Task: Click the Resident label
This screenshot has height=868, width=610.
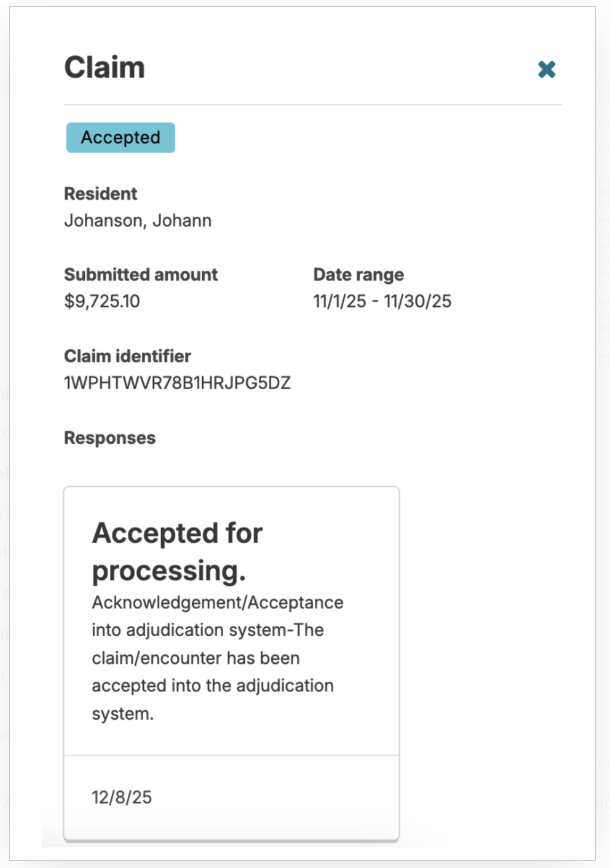Action: (x=100, y=194)
